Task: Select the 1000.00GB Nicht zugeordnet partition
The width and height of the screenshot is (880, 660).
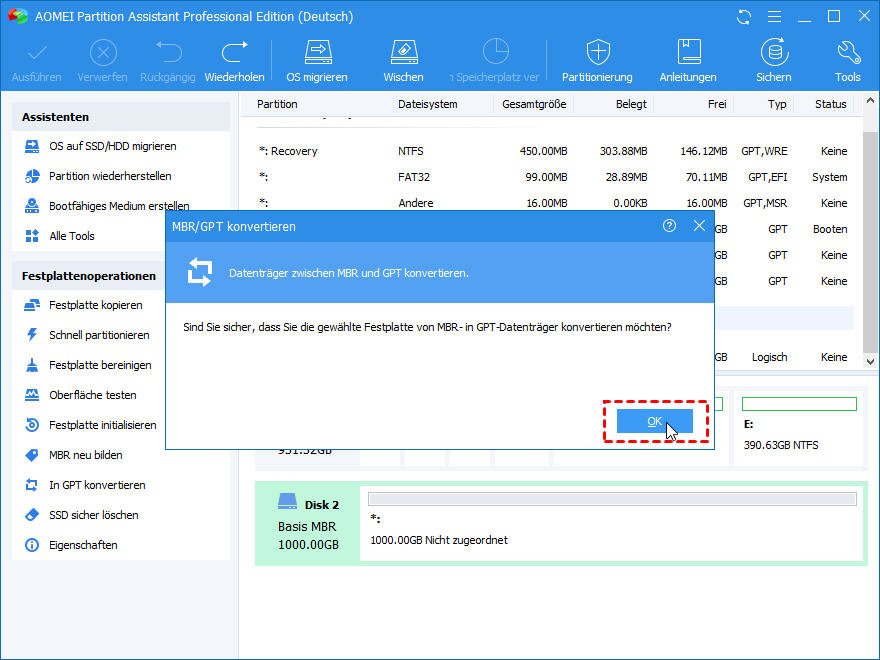Action: point(612,524)
